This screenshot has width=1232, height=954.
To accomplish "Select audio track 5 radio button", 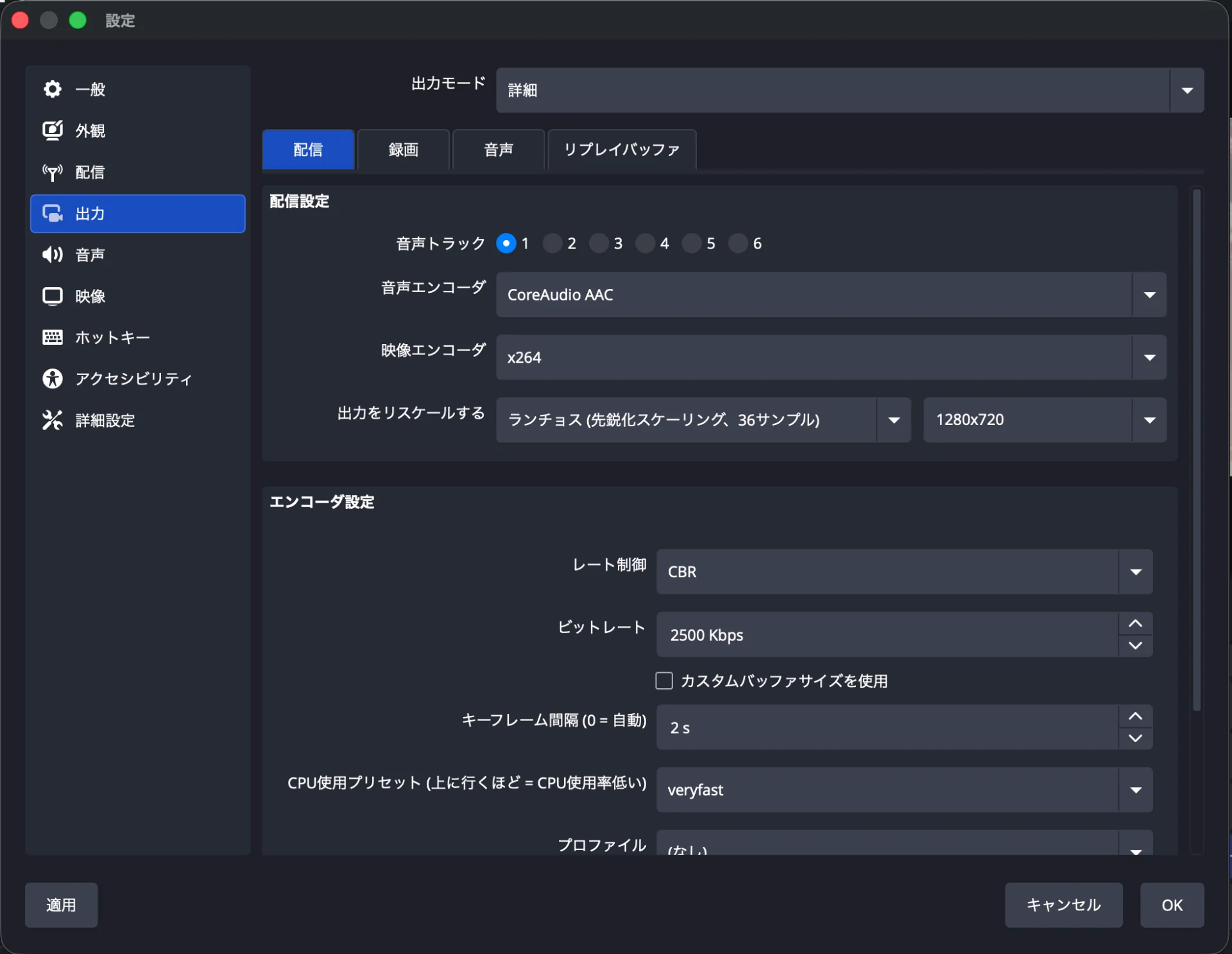I will click(x=691, y=243).
